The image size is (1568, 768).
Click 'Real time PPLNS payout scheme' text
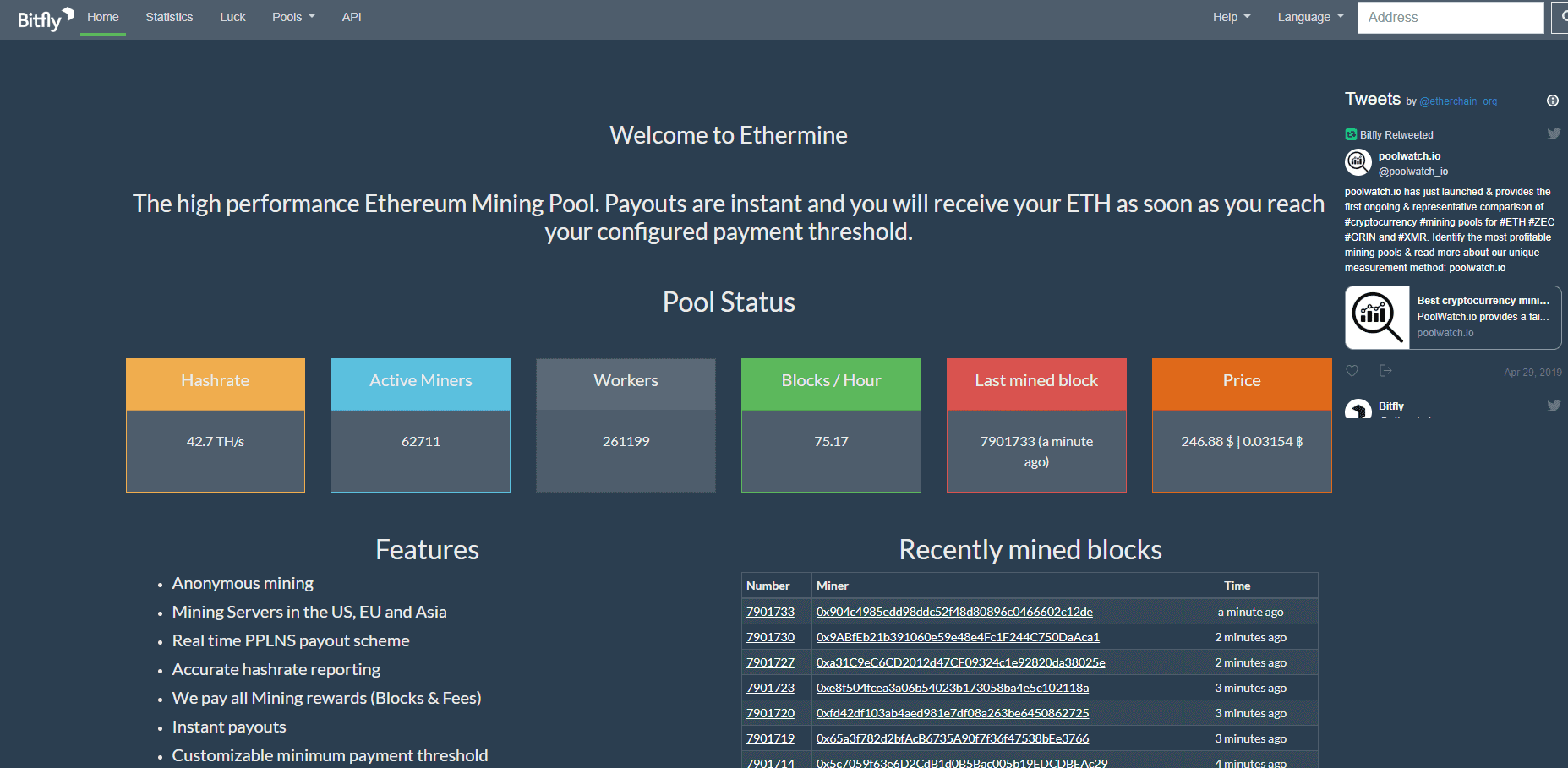pos(291,641)
